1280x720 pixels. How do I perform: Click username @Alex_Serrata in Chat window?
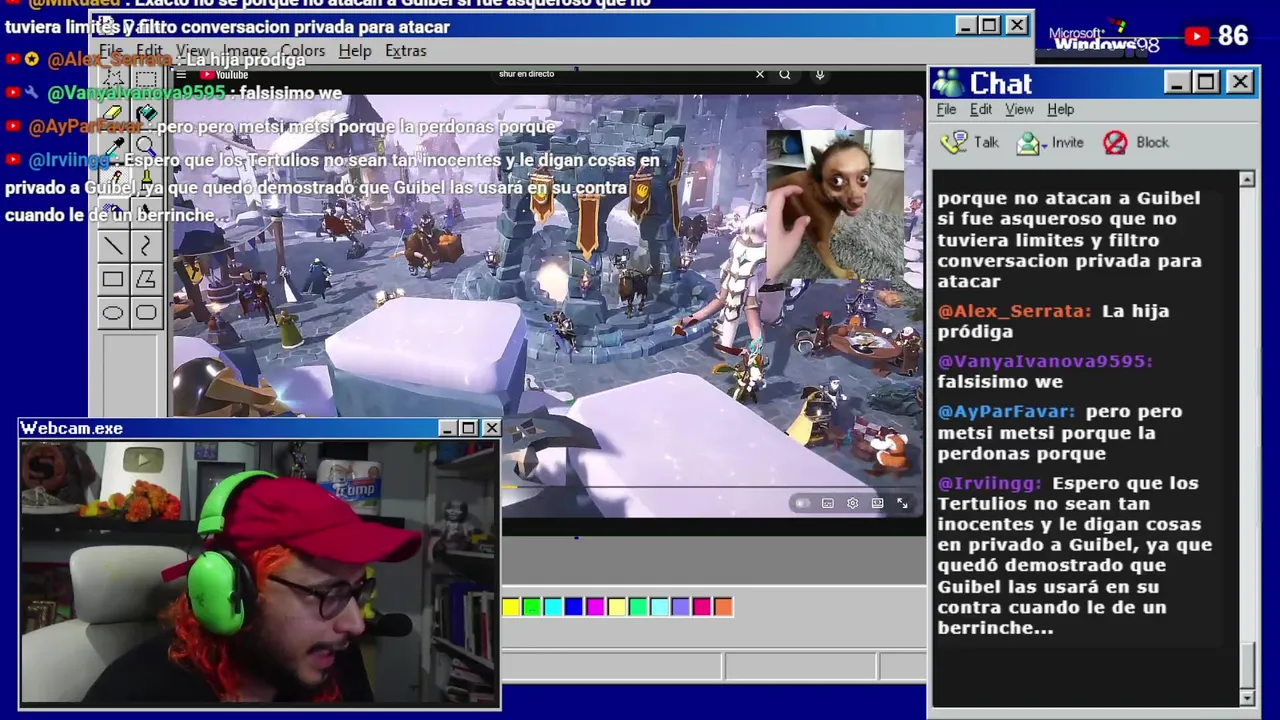point(1014,311)
